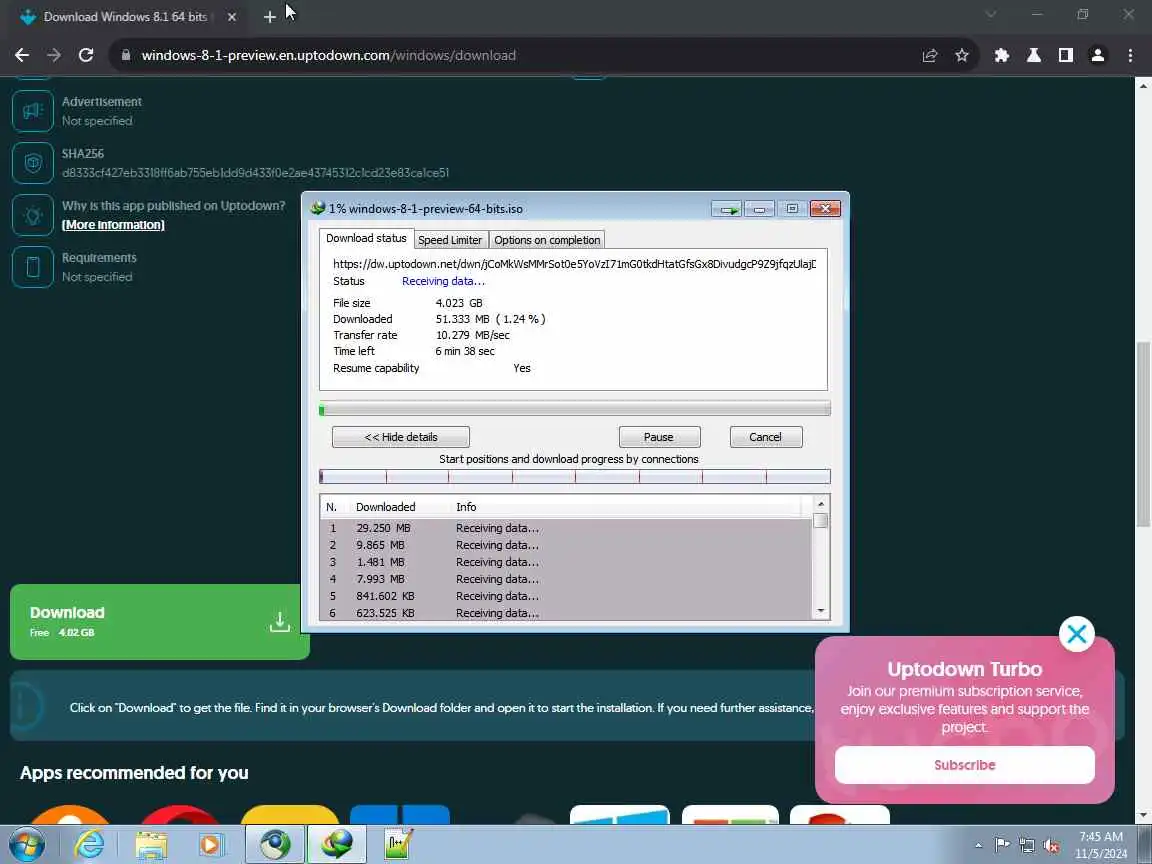Select connection row 2 with 9.865 MB
1152x864 pixels.
(566, 545)
